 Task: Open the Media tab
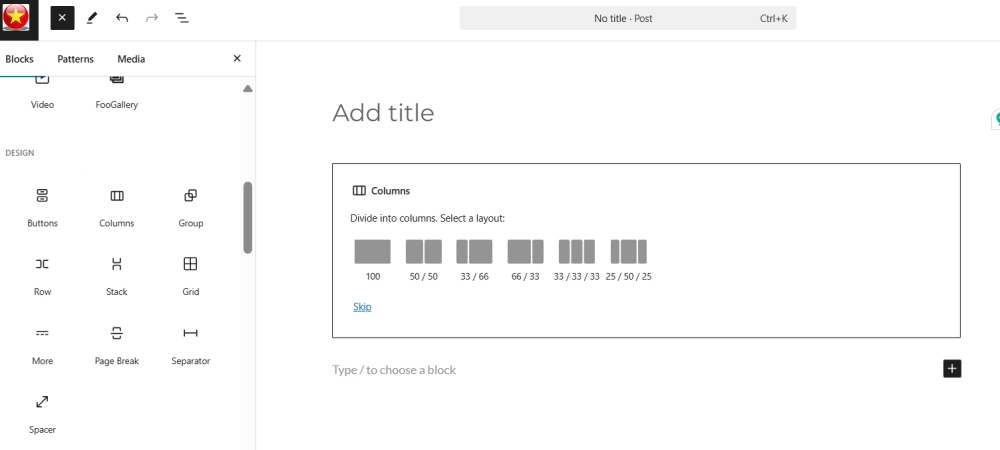click(131, 59)
